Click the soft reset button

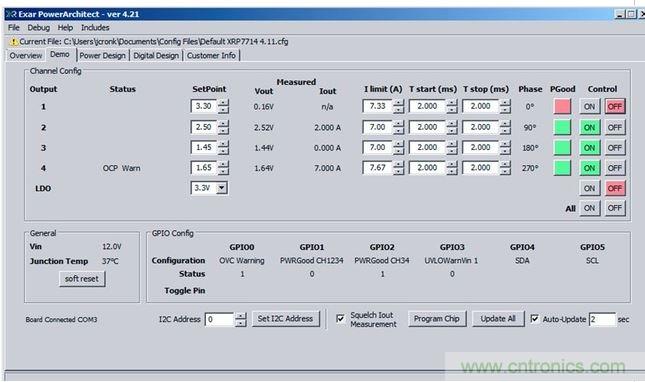[x=82, y=279]
